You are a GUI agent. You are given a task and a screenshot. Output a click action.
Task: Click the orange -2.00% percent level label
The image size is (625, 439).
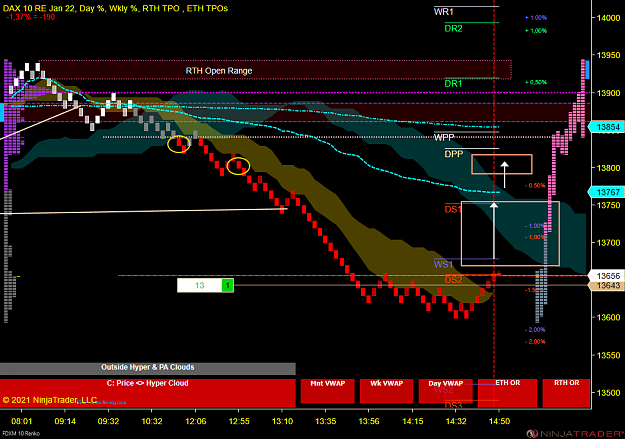pyautogui.click(x=535, y=342)
